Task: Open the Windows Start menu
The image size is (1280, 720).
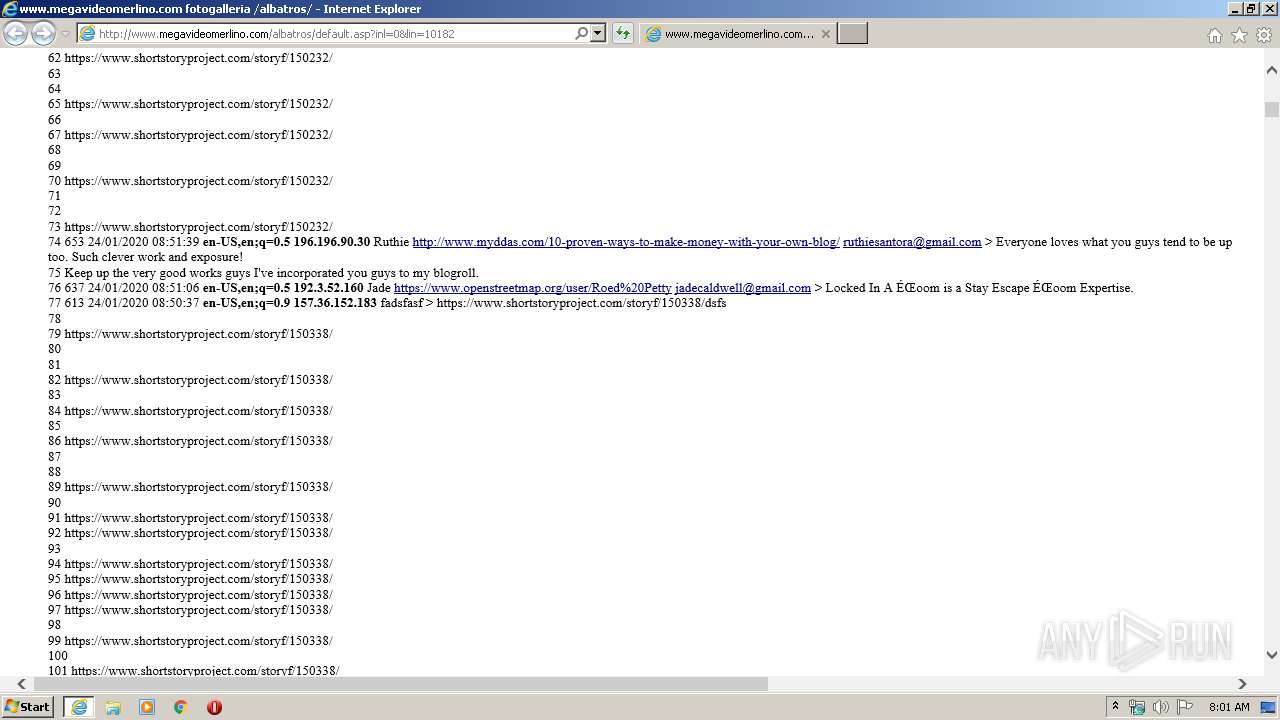Action: (27, 707)
